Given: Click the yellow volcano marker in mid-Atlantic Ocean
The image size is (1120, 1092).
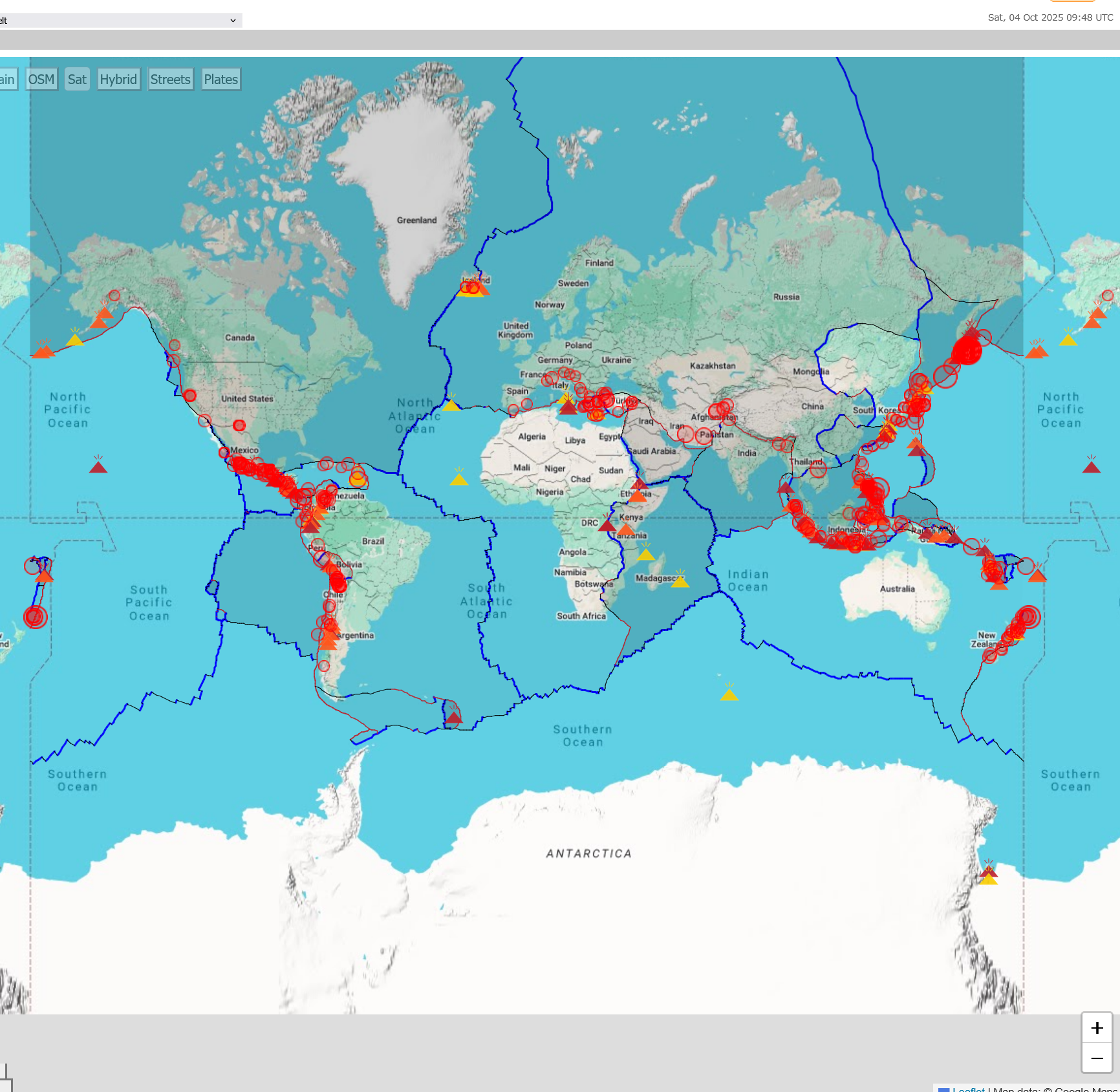Looking at the screenshot, I should (x=458, y=479).
